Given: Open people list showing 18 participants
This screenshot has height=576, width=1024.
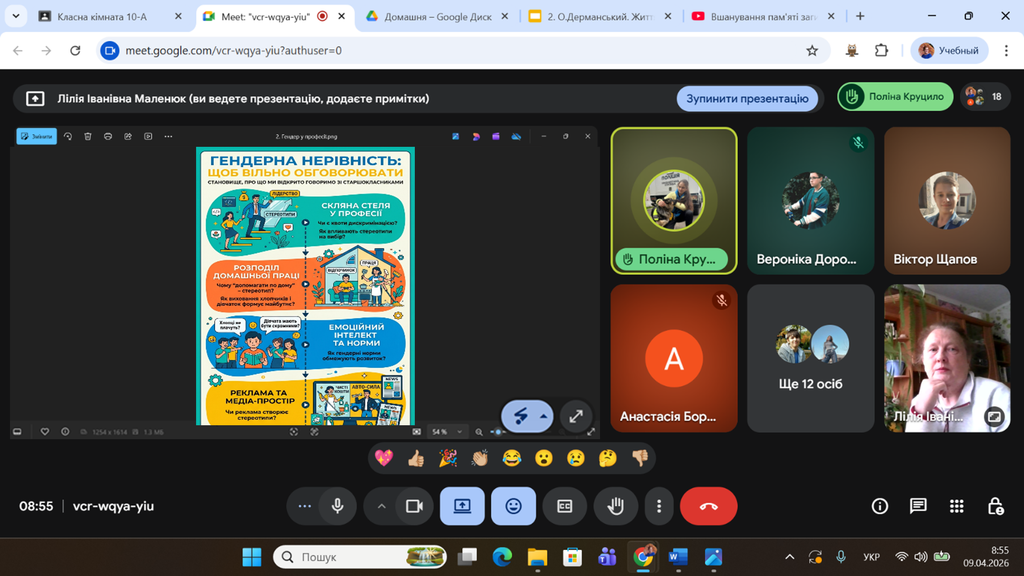Looking at the screenshot, I should click(984, 97).
